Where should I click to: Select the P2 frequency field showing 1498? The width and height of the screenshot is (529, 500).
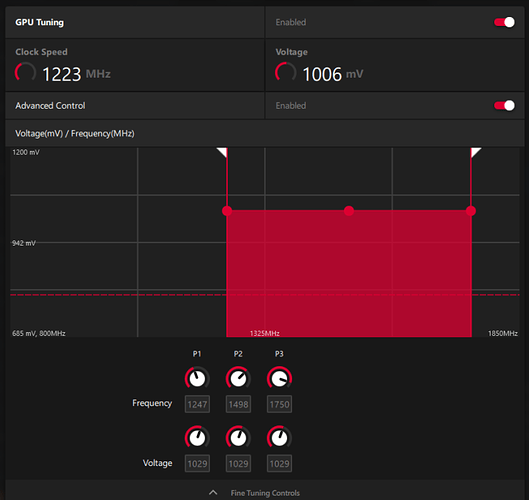[x=239, y=404]
